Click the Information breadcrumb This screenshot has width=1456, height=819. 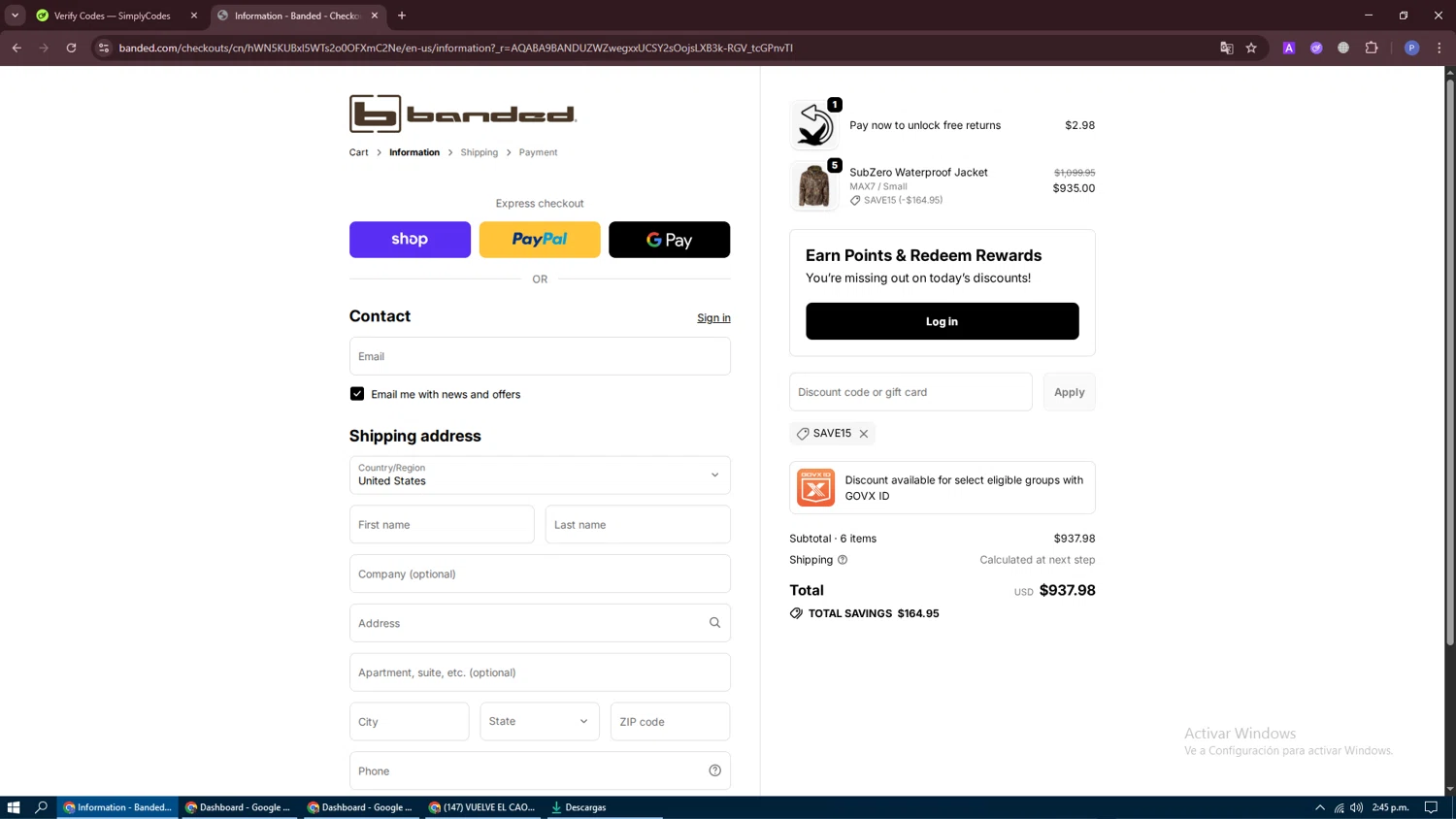click(414, 152)
